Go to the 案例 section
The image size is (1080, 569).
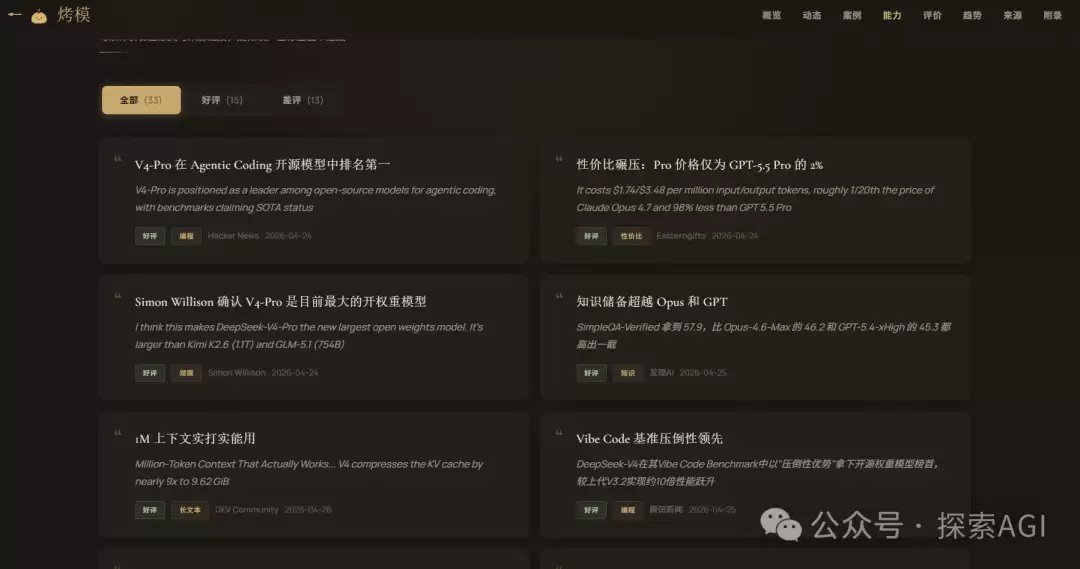point(852,15)
